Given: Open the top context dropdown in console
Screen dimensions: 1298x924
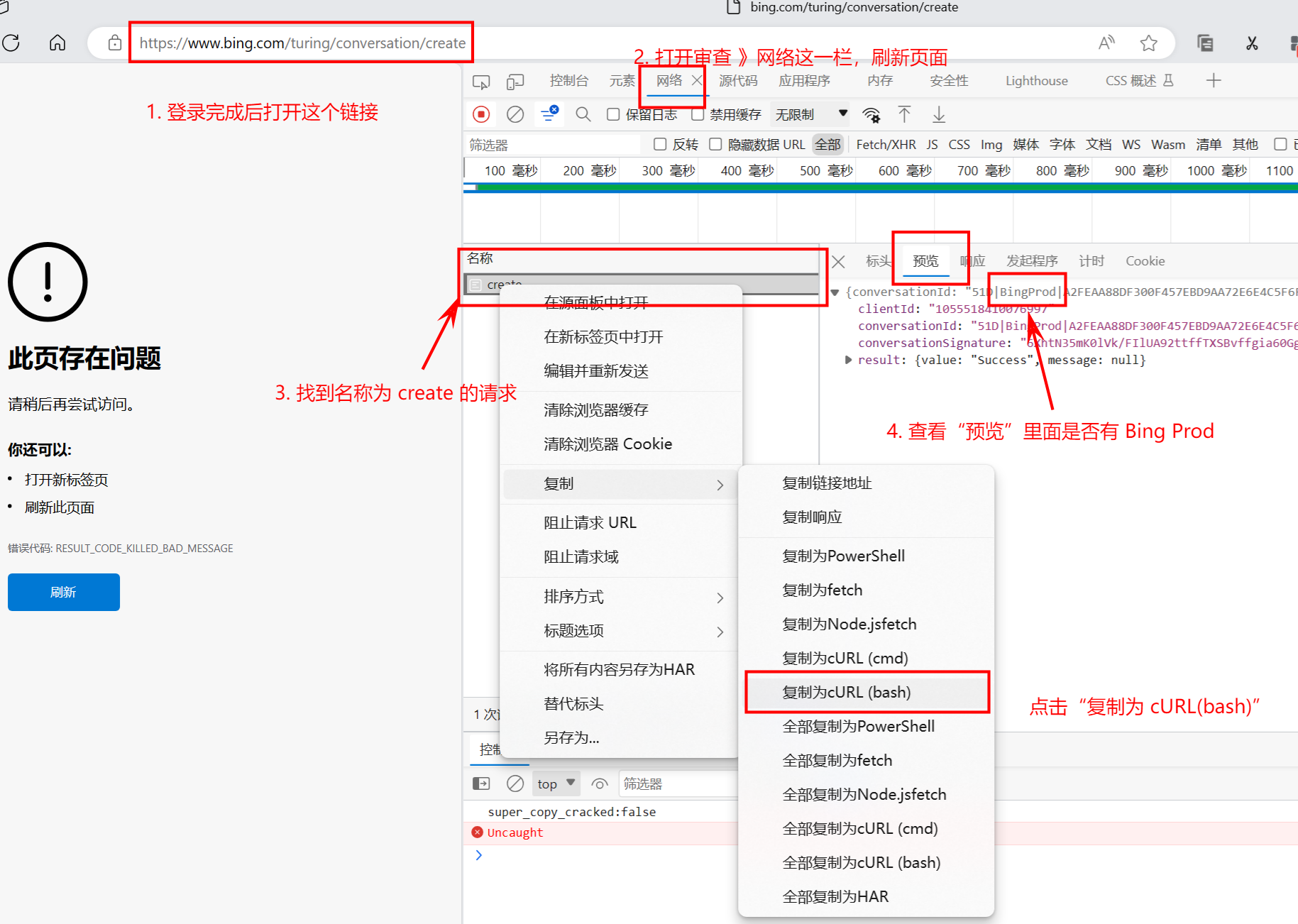Looking at the screenshot, I should [556, 783].
